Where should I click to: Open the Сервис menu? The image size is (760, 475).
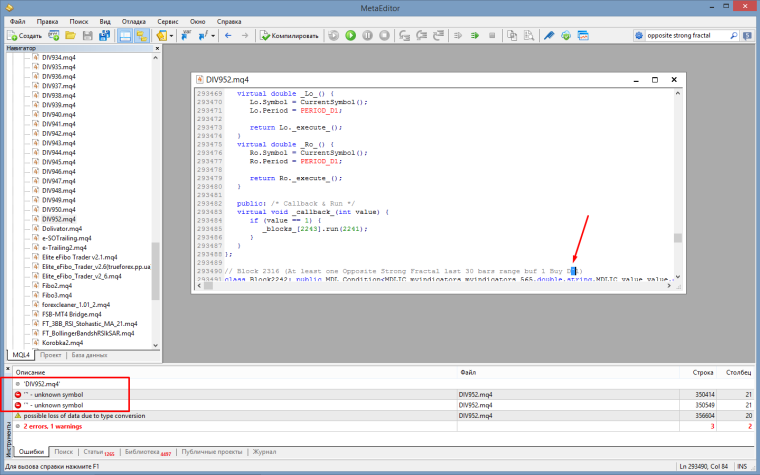pyautogui.click(x=168, y=21)
